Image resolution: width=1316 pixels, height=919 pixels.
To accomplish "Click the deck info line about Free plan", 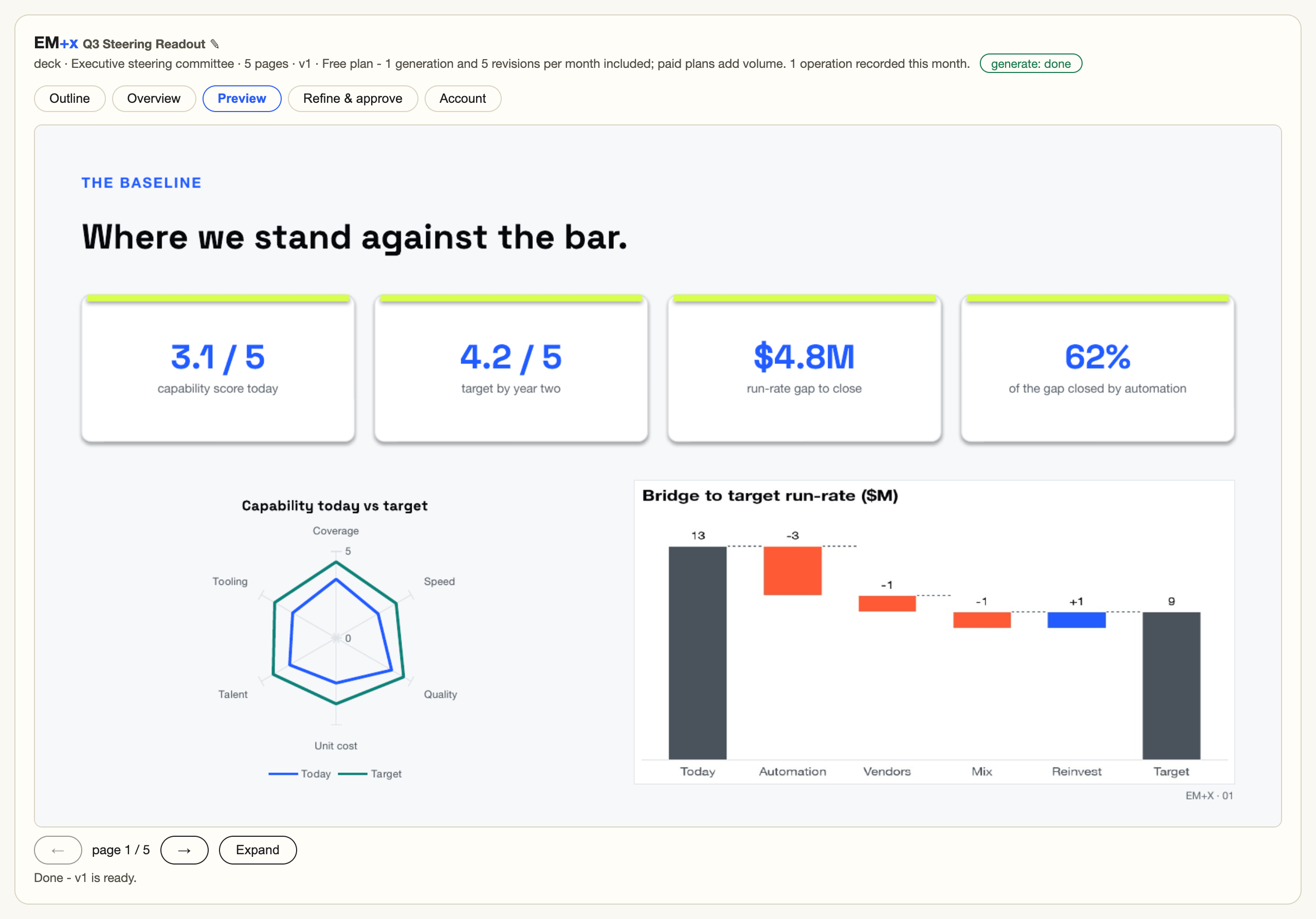I will (502, 64).
